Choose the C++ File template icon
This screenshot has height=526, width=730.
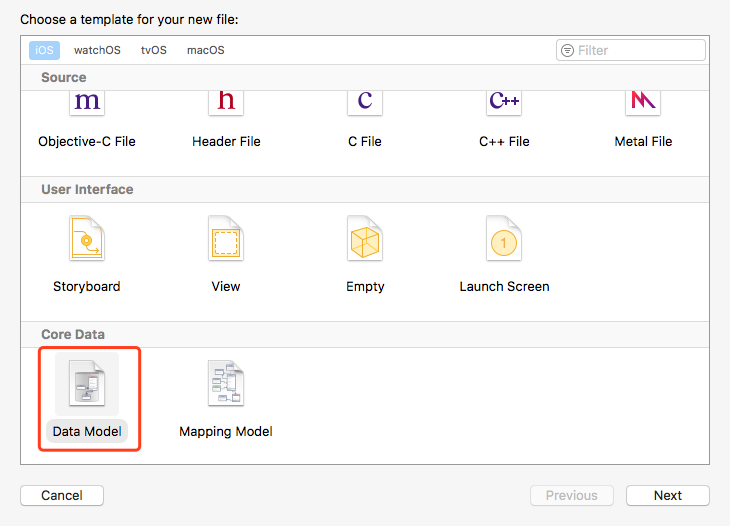[504, 103]
